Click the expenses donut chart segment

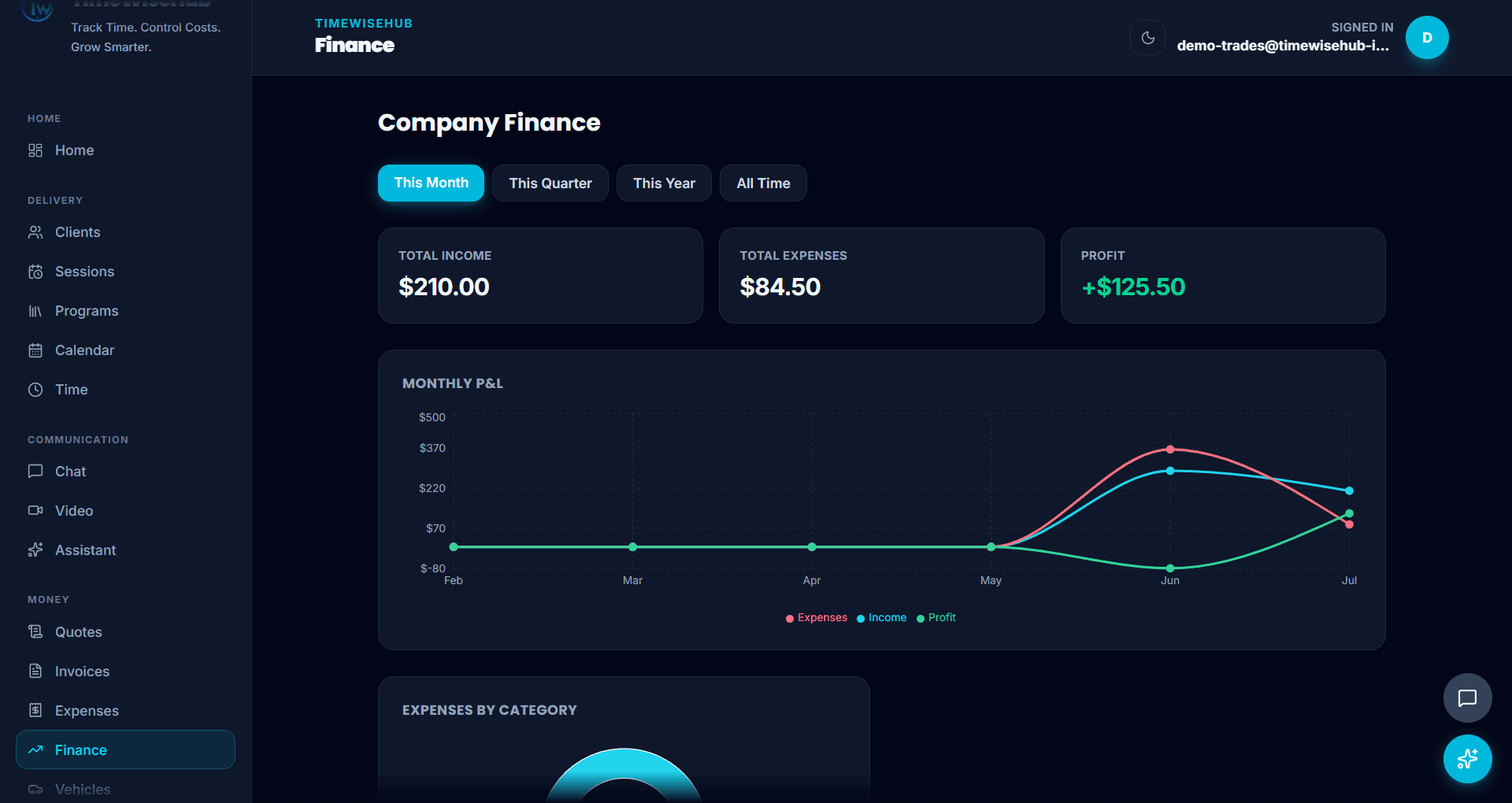click(x=624, y=762)
